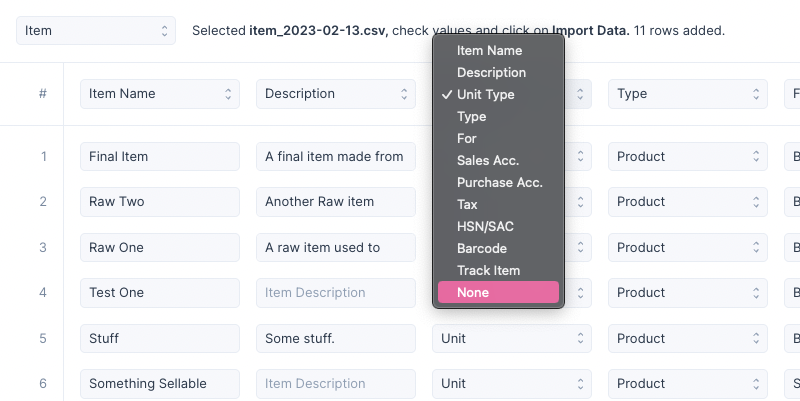Open the Type column header dropdown
800x401 pixels.
click(688, 94)
